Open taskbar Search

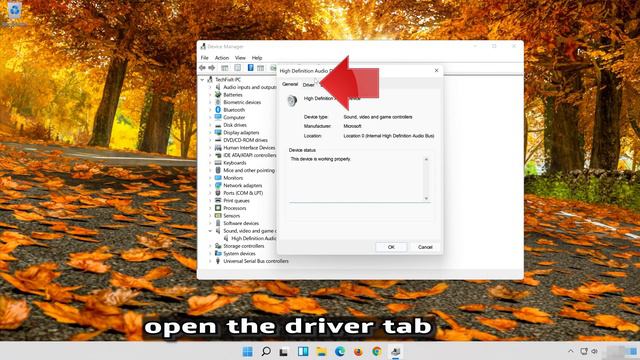tap(266, 351)
